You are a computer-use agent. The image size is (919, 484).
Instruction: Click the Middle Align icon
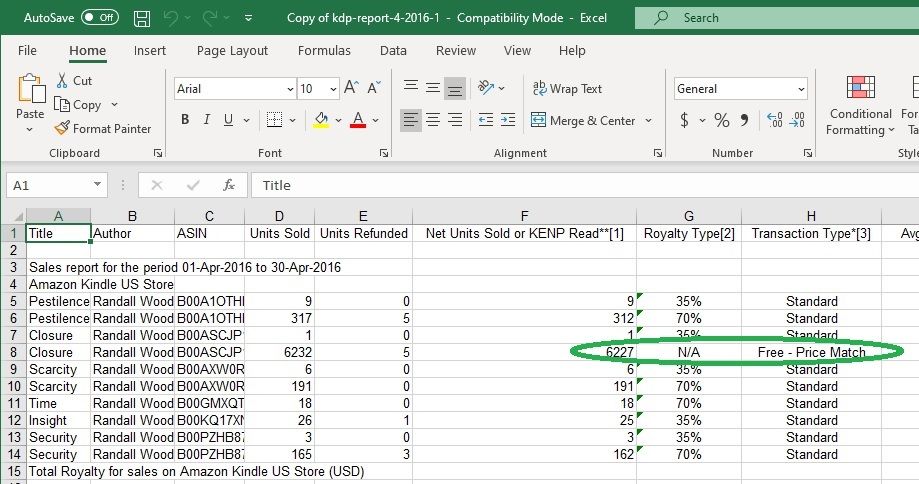[433, 87]
